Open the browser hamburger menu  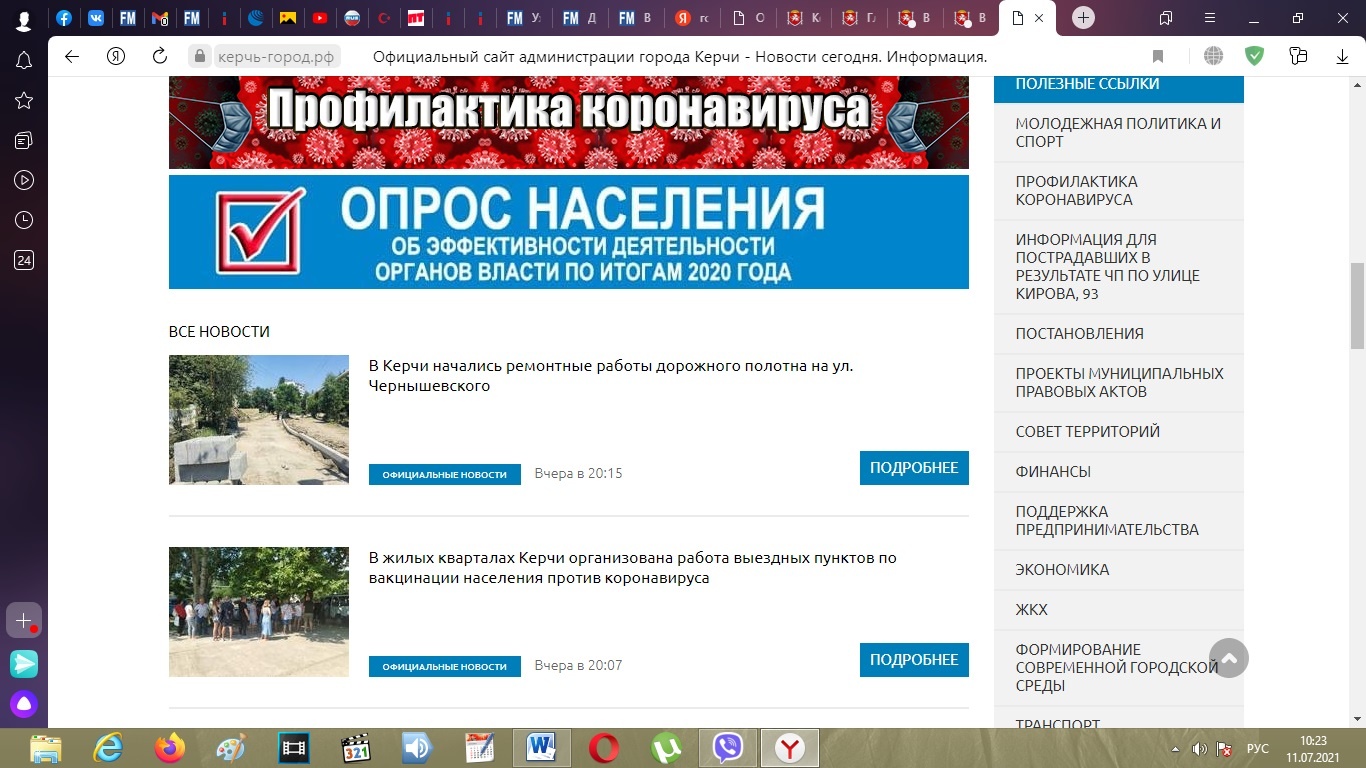point(1210,18)
